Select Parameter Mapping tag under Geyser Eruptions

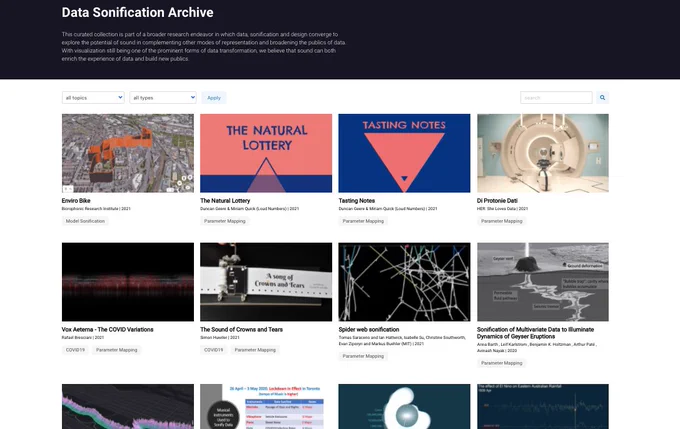pyautogui.click(x=501, y=363)
